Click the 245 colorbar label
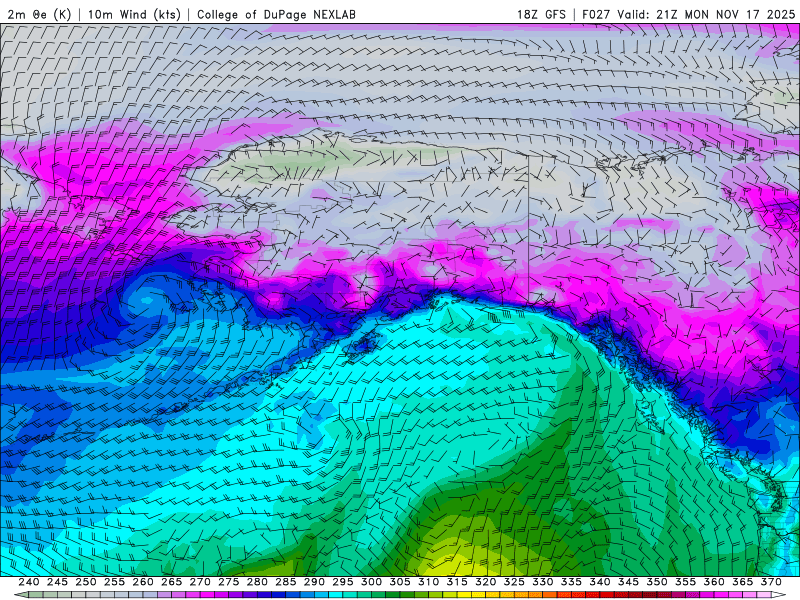This screenshot has width=800, height=600. click(x=57, y=582)
